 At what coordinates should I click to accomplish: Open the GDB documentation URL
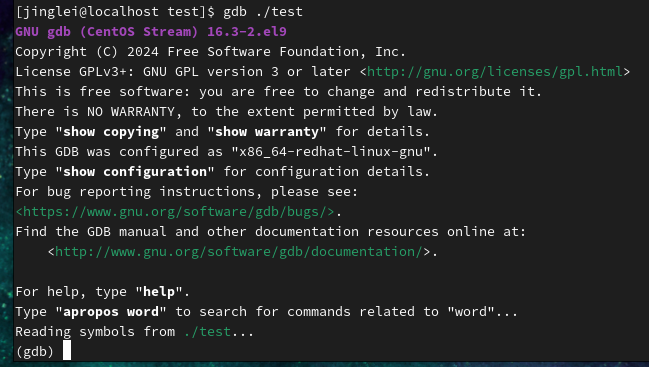[238, 252]
